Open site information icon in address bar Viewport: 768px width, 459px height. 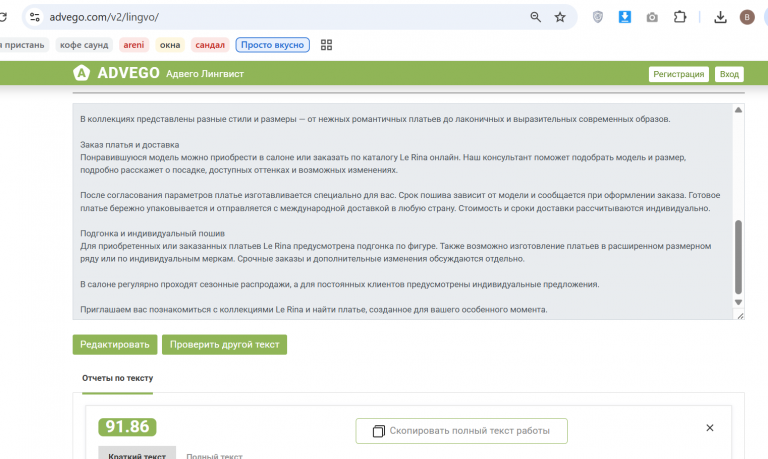35,17
